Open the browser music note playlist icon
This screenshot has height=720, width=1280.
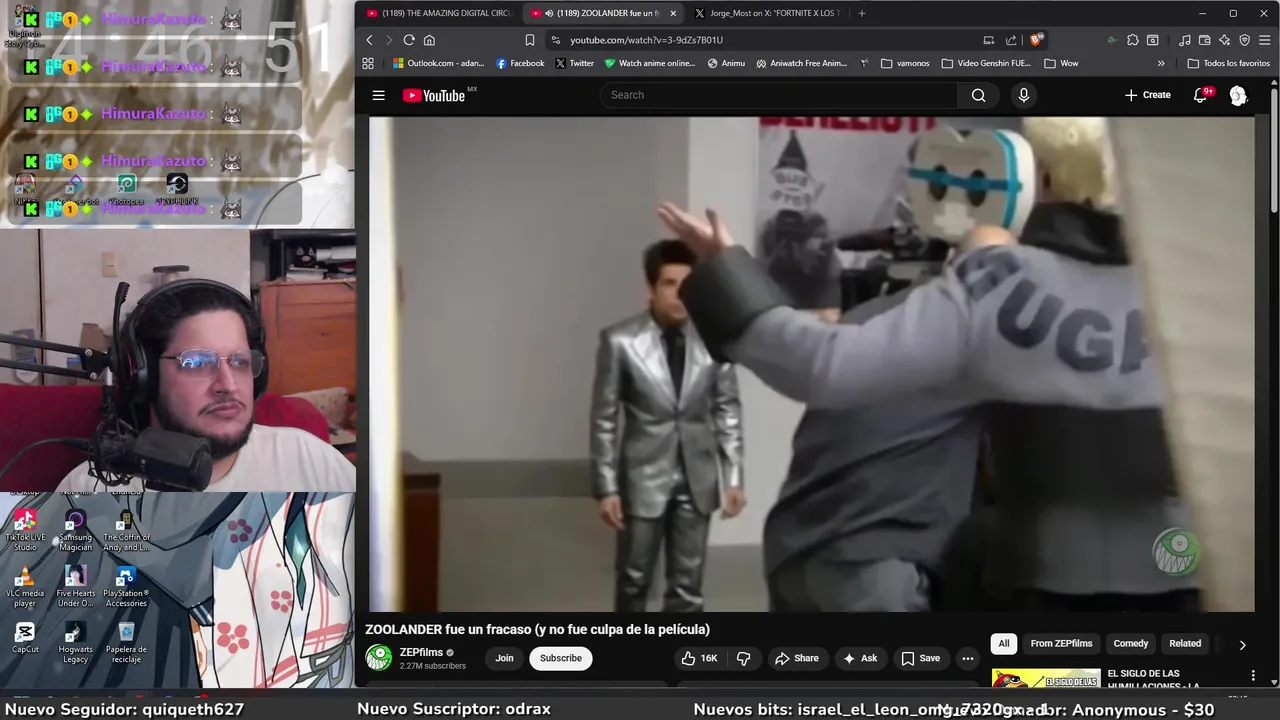click(x=1185, y=40)
